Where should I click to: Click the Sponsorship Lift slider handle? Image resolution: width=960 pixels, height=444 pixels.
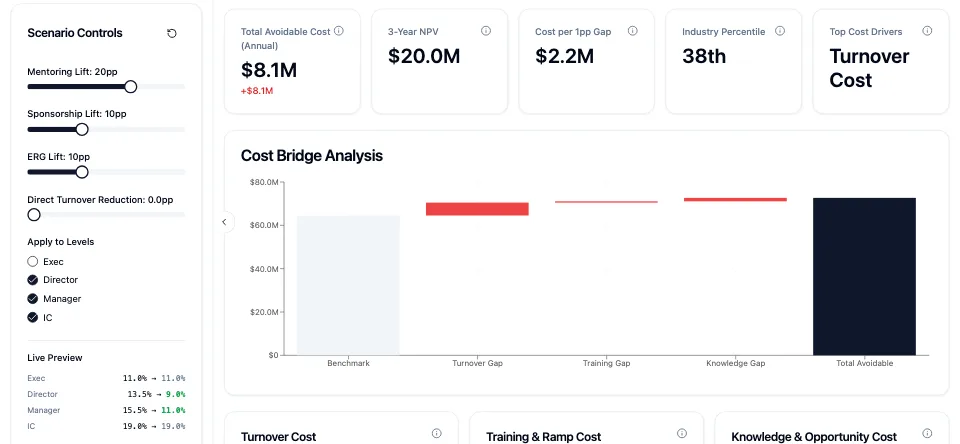coord(82,129)
